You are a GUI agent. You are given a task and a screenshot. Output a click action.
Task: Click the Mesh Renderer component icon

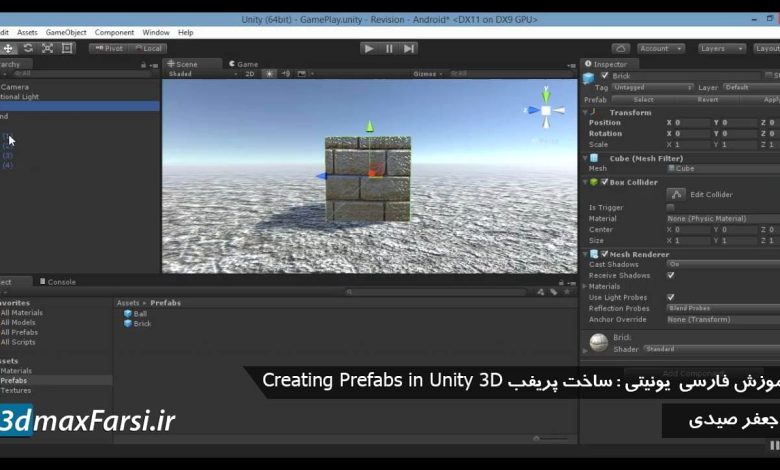[x=594, y=254]
